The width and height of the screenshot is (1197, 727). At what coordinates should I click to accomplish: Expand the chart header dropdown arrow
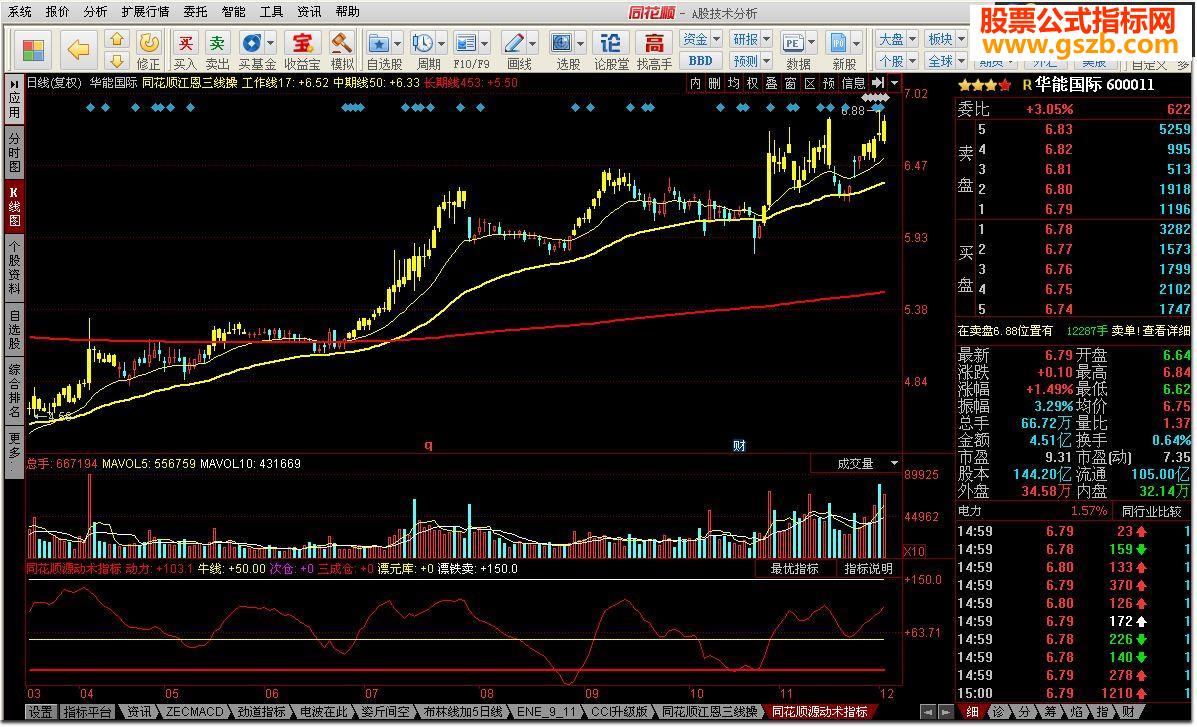click(895, 82)
